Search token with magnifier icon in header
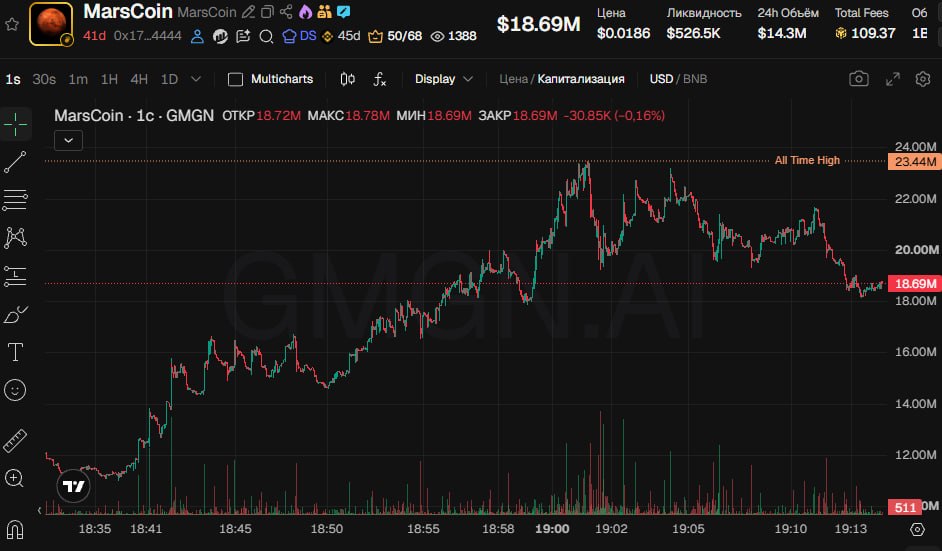This screenshot has width=942, height=551. click(266, 37)
